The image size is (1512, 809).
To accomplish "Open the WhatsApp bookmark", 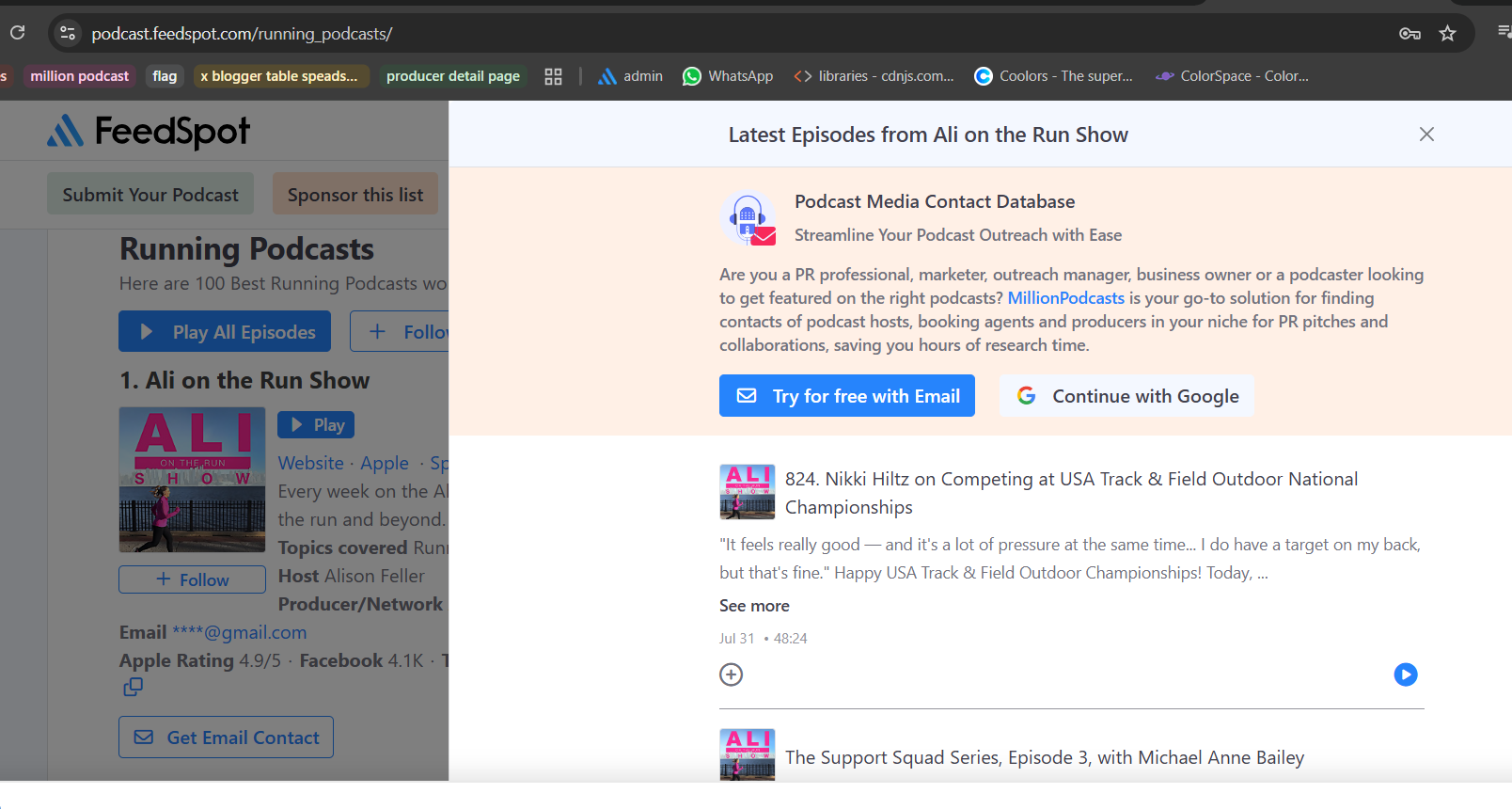I will pyautogui.click(x=728, y=76).
